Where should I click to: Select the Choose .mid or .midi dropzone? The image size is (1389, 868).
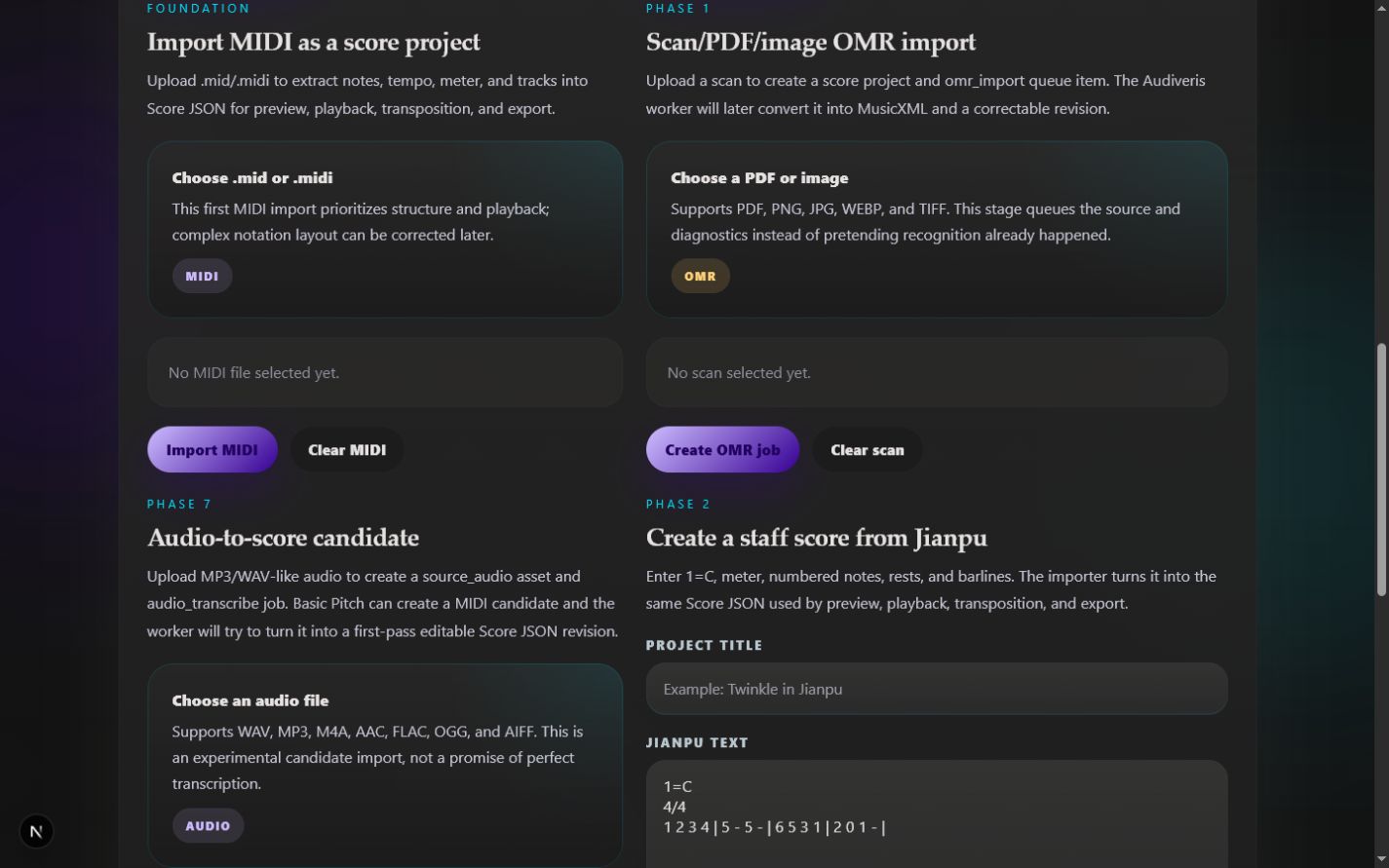coord(385,229)
